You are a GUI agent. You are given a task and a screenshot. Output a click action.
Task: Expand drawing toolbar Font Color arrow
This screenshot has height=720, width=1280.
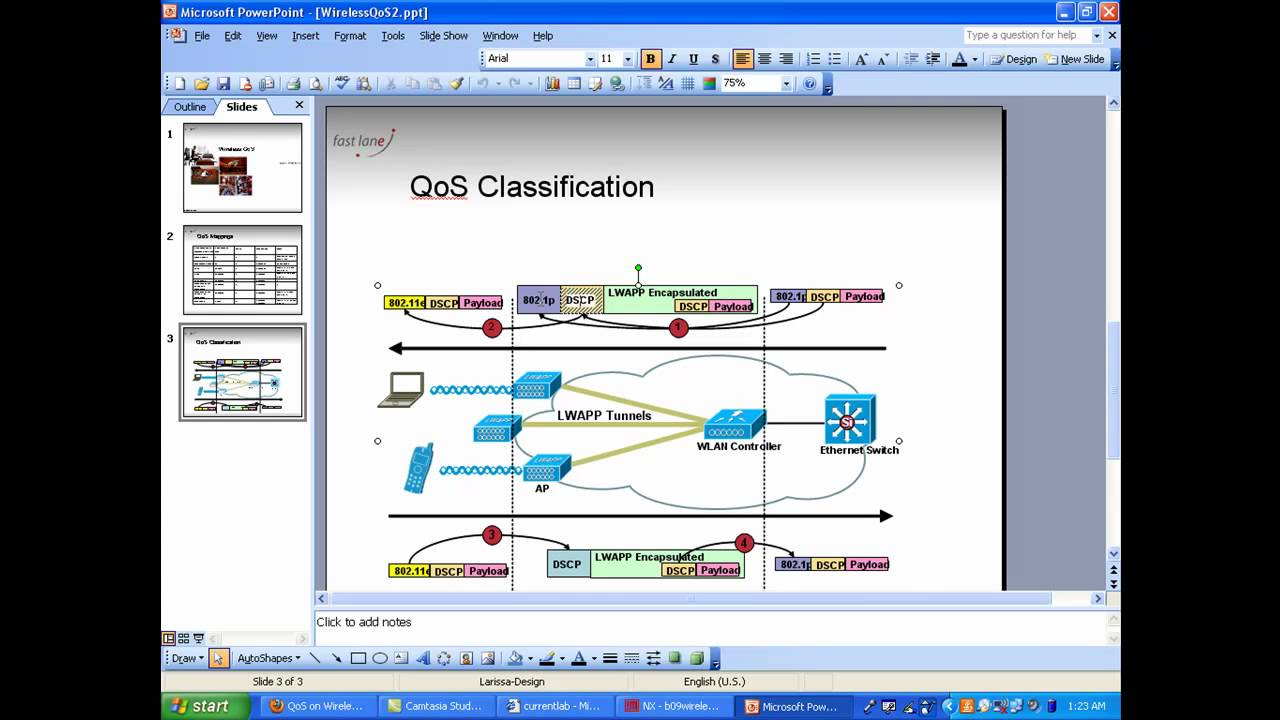(x=594, y=658)
